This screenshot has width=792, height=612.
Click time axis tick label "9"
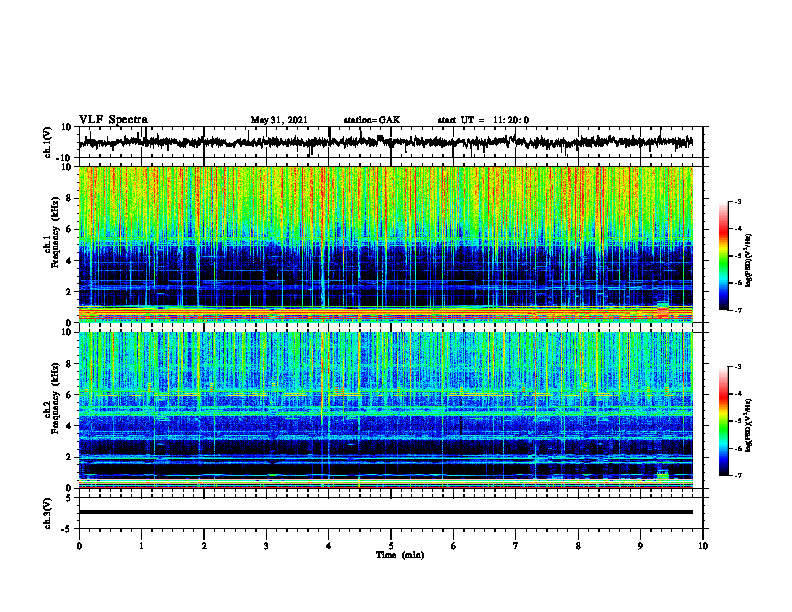point(640,546)
